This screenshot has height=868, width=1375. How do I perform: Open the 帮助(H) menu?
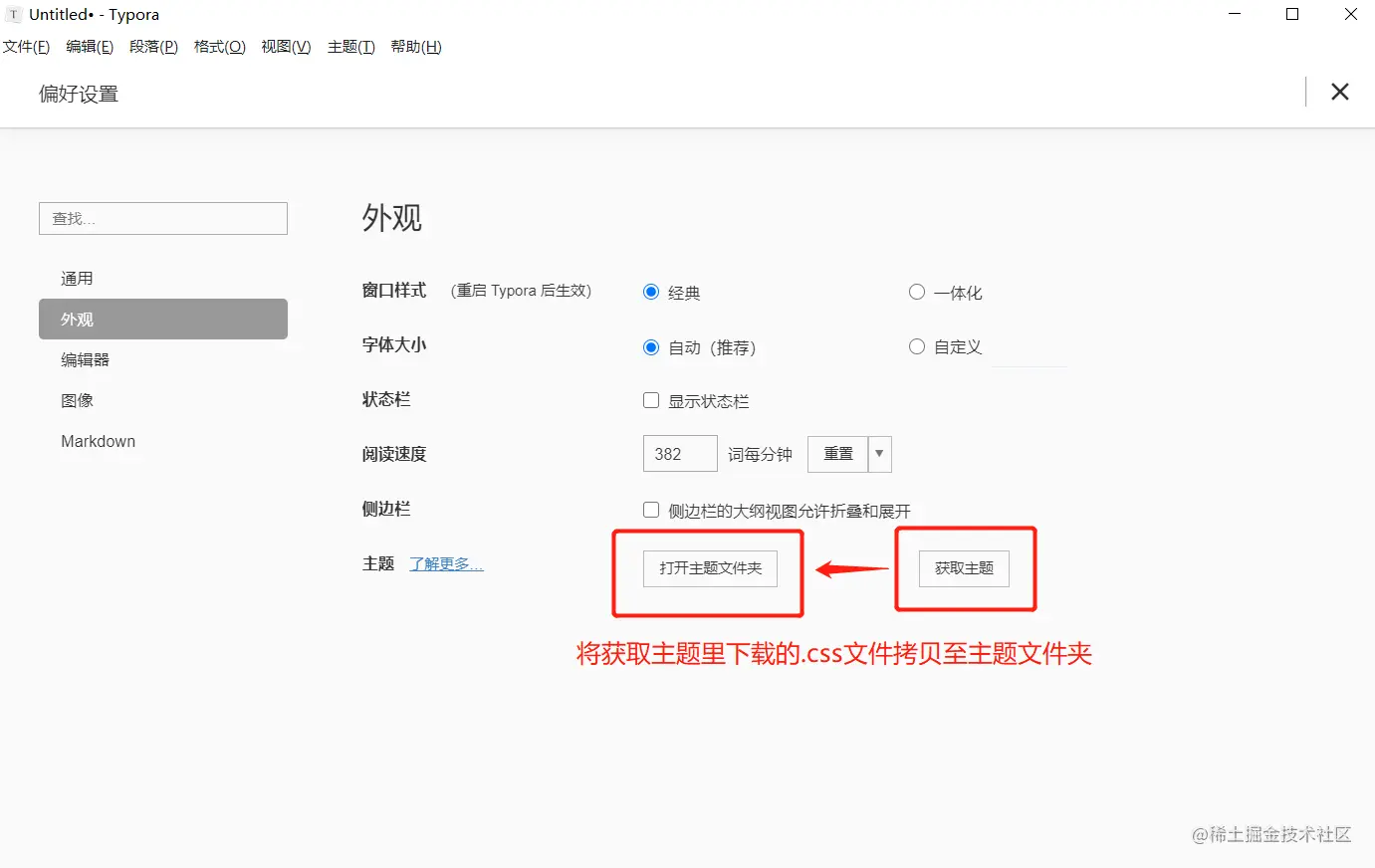[415, 47]
